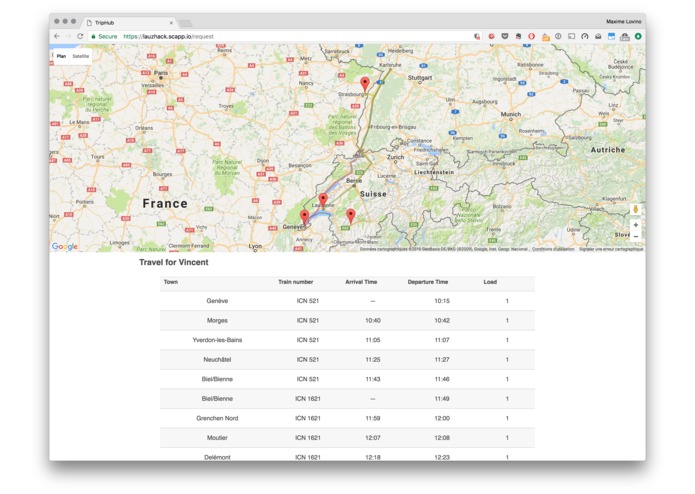Click the 10:42 departure time
Viewport: 695px width, 494px height.
(442, 320)
